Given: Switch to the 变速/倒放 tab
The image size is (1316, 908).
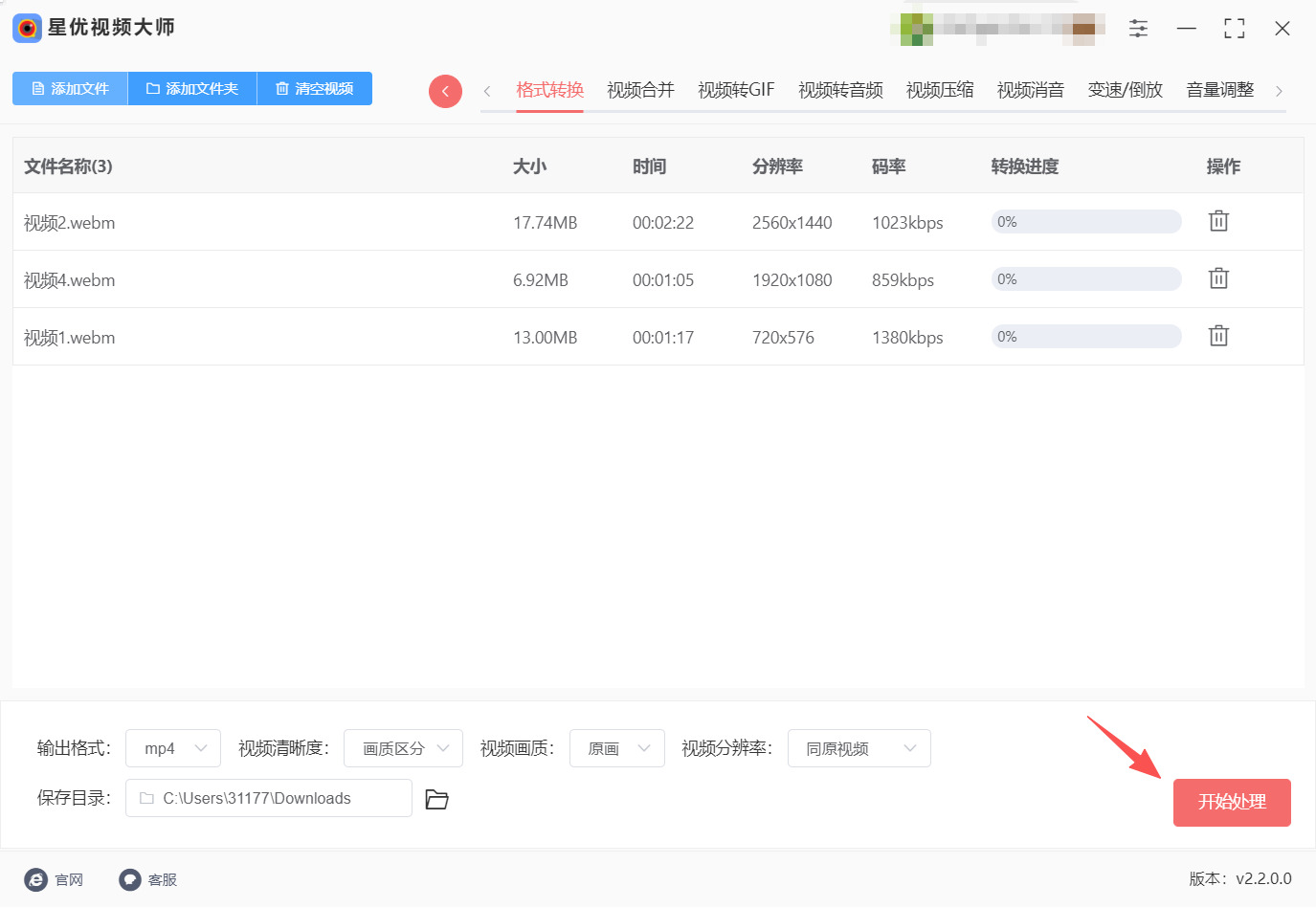Looking at the screenshot, I should 1125,90.
